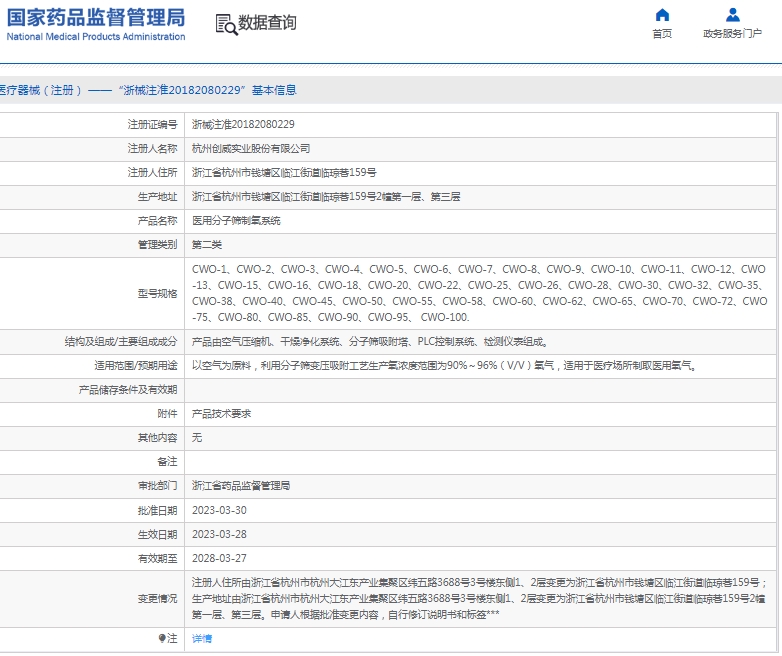Click the 结构及组成/主要组成成分 row label
The image size is (782, 656).
pos(121,342)
